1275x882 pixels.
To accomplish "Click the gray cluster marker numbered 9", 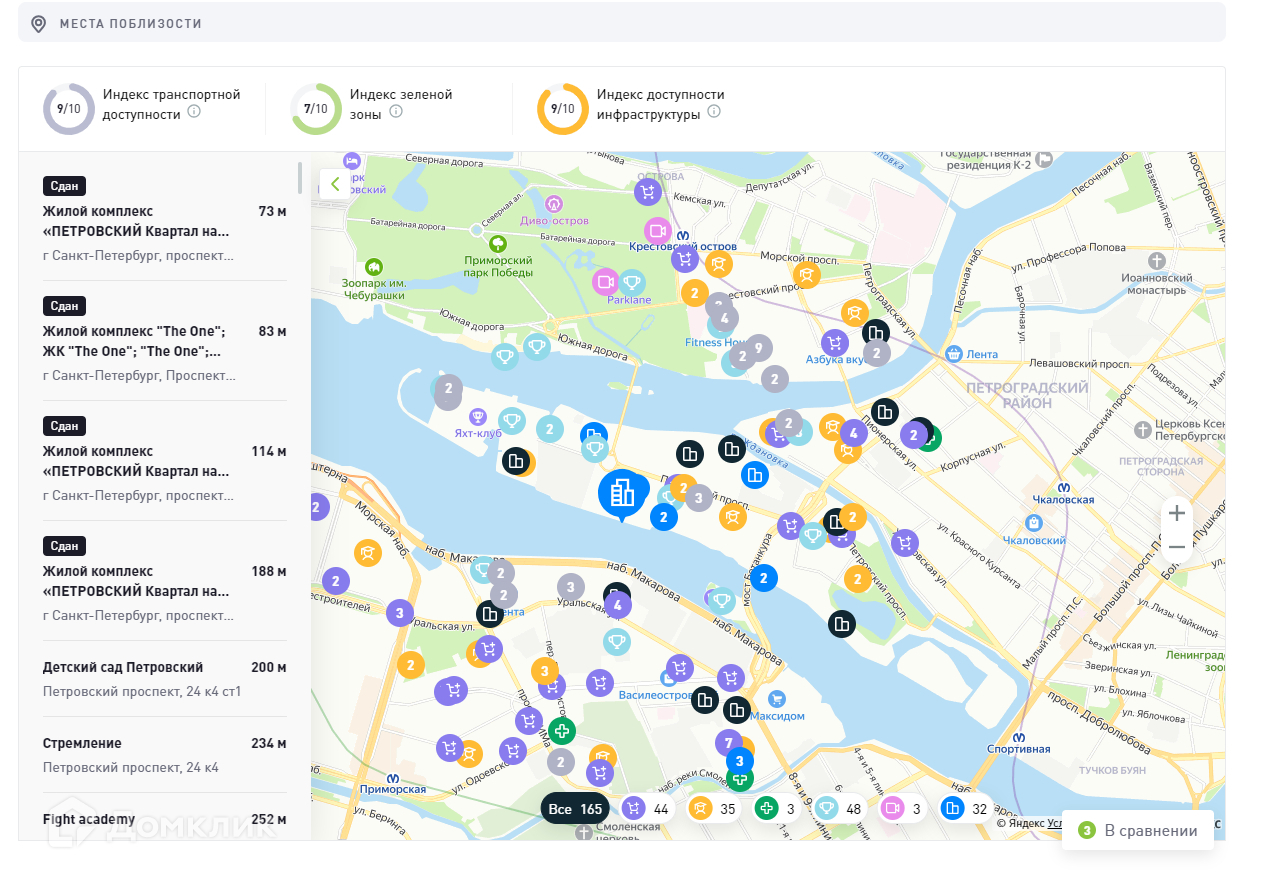I will tap(759, 348).
